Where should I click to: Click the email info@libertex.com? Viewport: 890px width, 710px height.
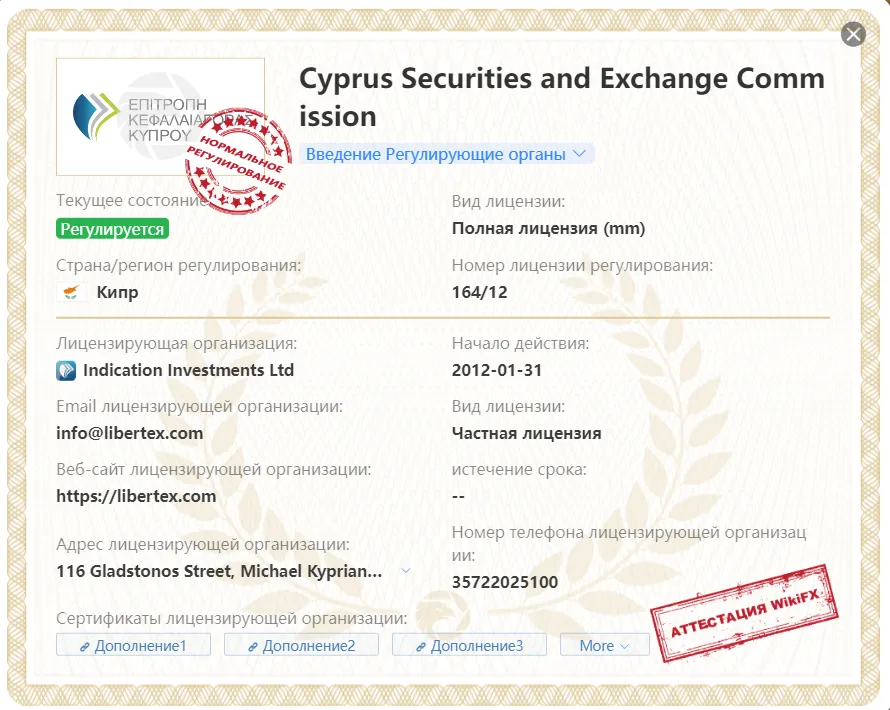point(129,433)
